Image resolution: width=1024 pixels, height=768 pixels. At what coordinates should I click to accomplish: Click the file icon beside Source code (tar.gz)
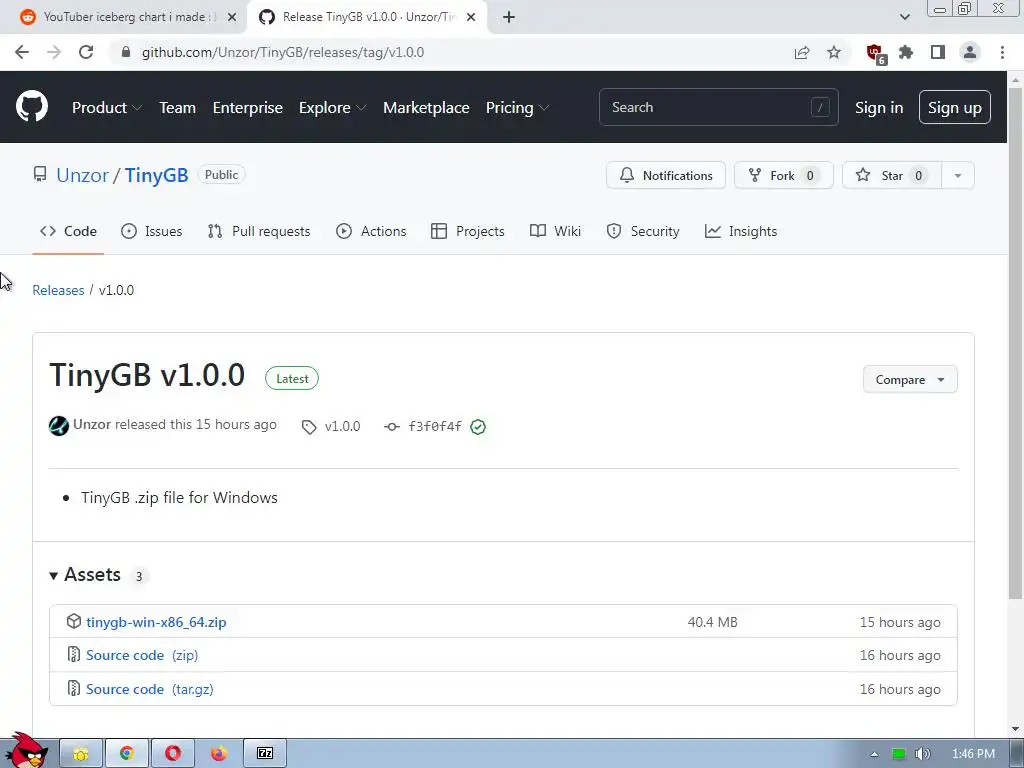click(x=74, y=688)
